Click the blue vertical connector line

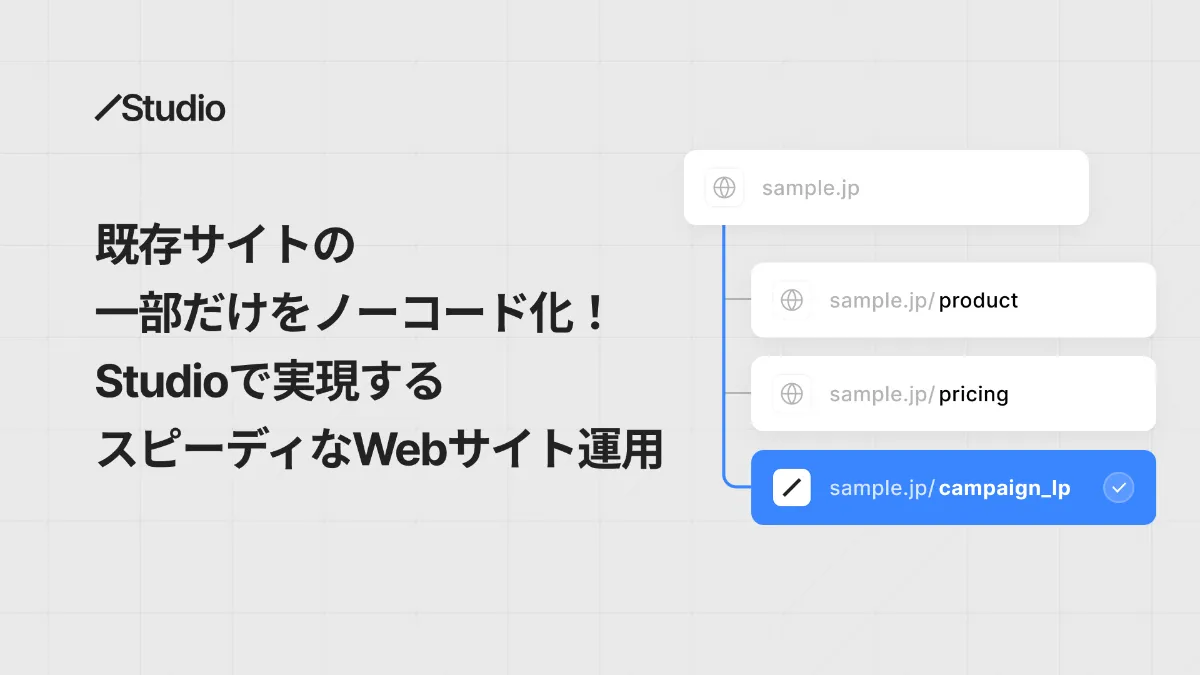point(723,350)
